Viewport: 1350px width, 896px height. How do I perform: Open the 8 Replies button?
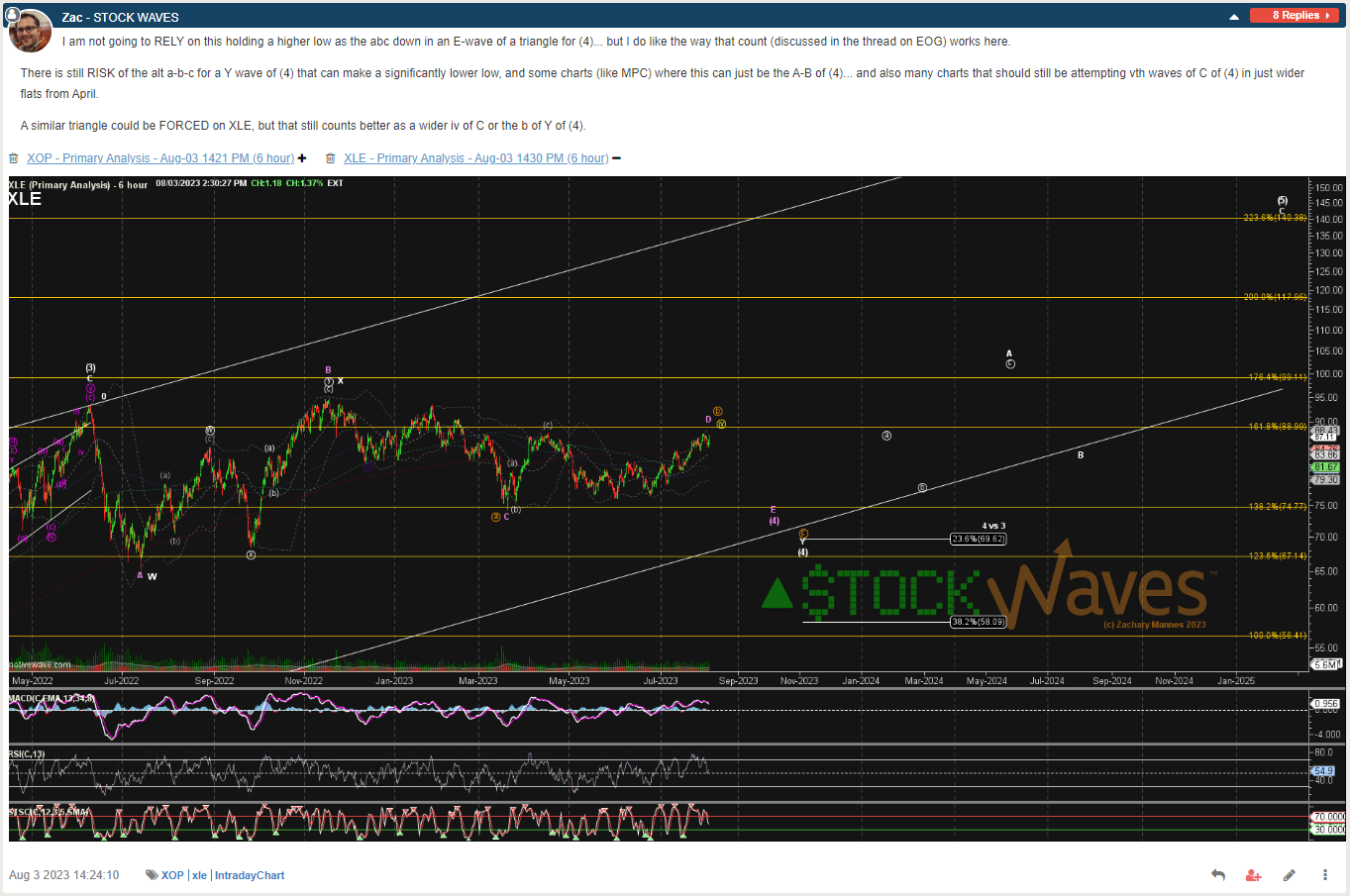1295,16
